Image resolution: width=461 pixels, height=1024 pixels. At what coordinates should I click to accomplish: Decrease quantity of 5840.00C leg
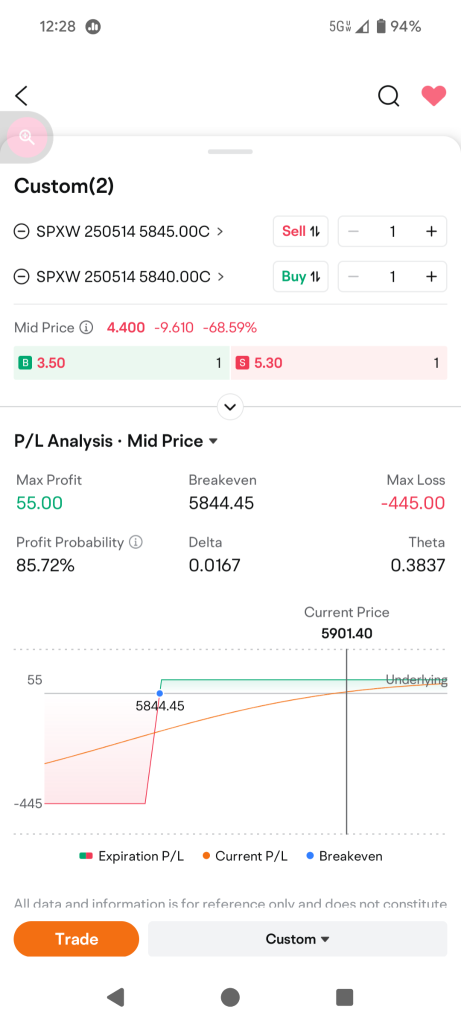point(353,277)
